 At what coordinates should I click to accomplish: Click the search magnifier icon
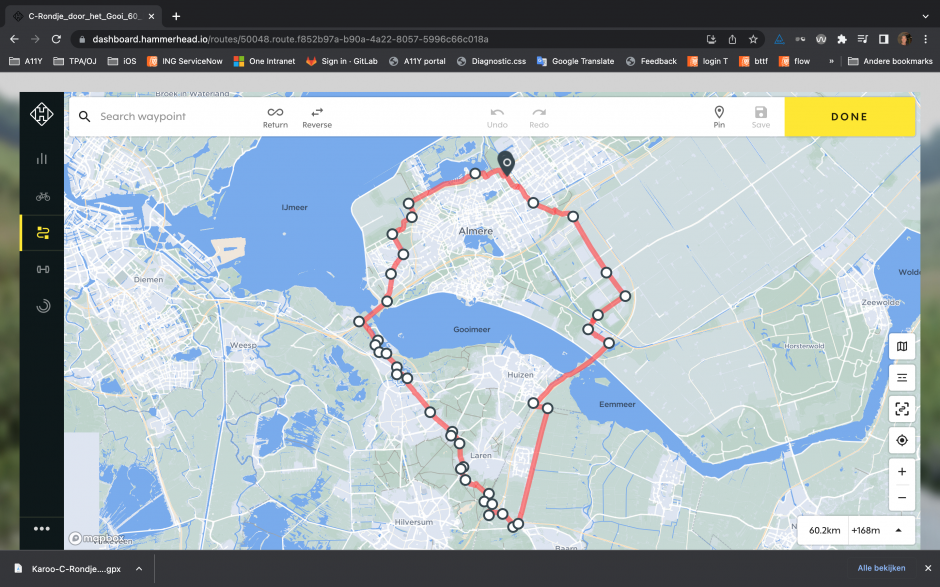coord(85,116)
